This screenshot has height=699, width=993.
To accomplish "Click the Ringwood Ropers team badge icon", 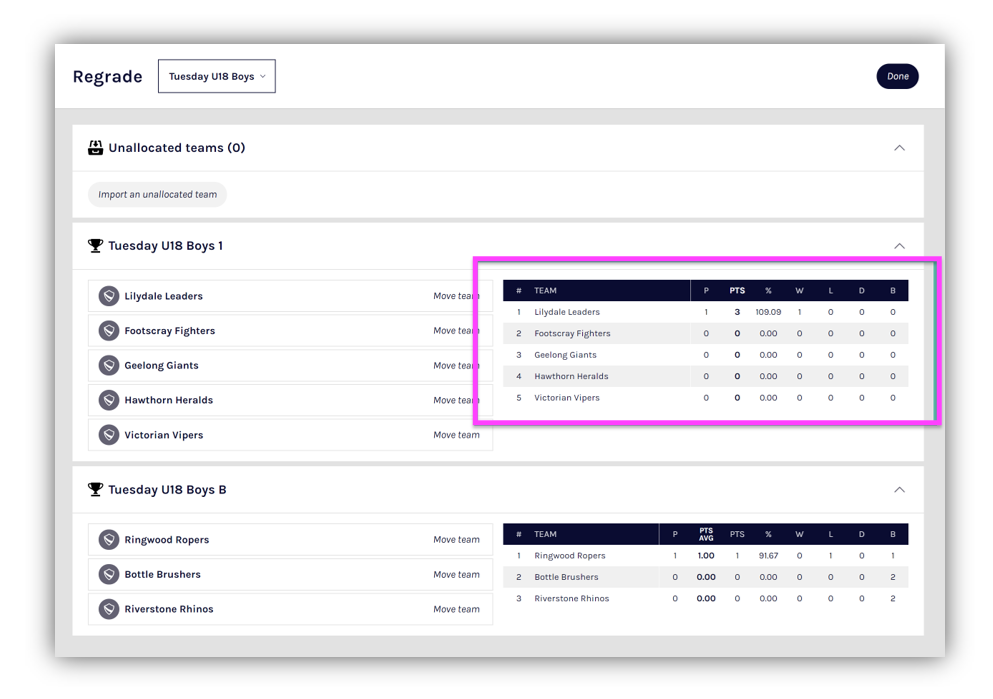I will tap(109, 539).
